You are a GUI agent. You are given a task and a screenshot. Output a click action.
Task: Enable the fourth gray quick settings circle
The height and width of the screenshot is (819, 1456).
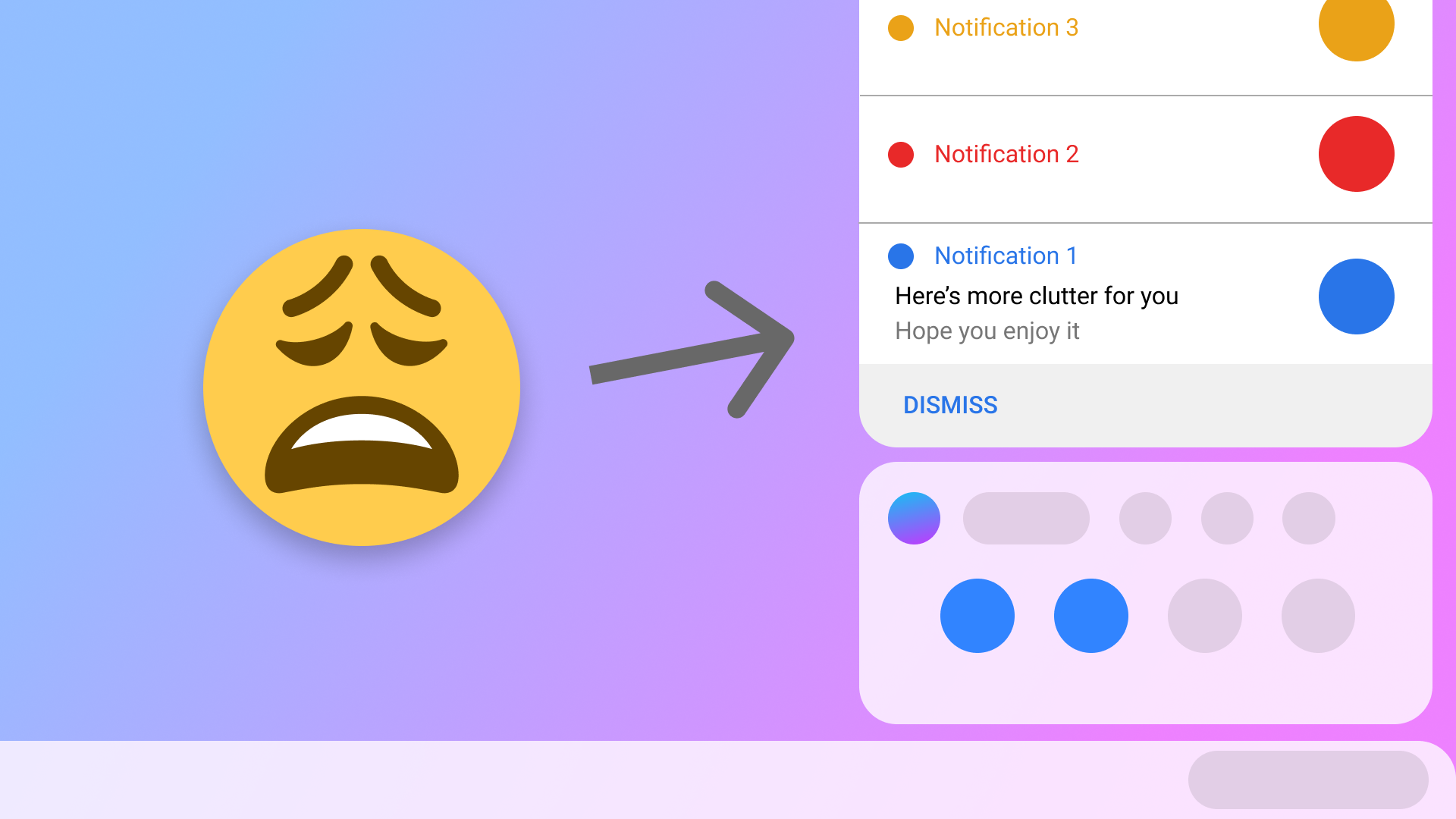tap(1318, 616)
